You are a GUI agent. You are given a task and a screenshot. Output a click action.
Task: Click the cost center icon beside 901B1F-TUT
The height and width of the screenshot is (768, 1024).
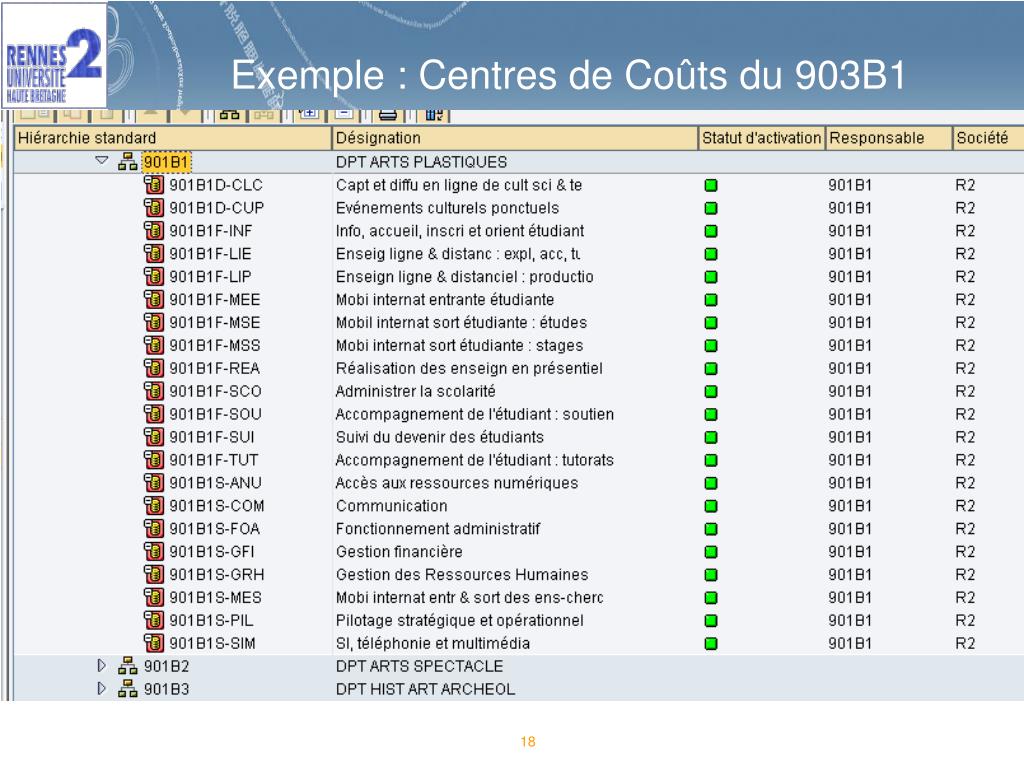pyautogui.click(x=153, y=460)
